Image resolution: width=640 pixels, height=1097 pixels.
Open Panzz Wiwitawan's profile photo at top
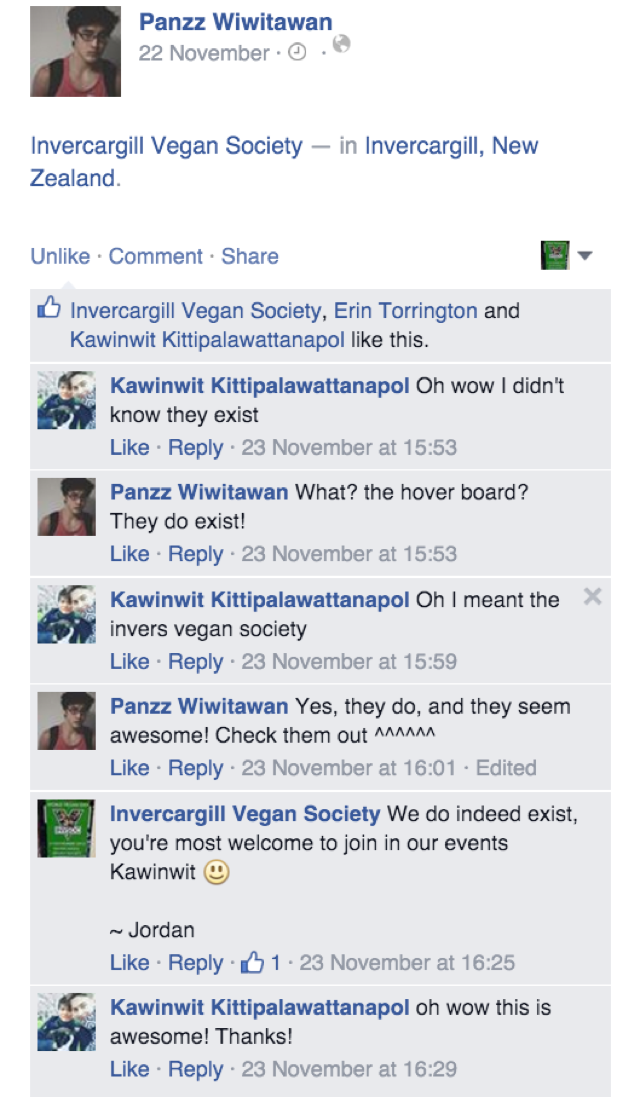76,51
